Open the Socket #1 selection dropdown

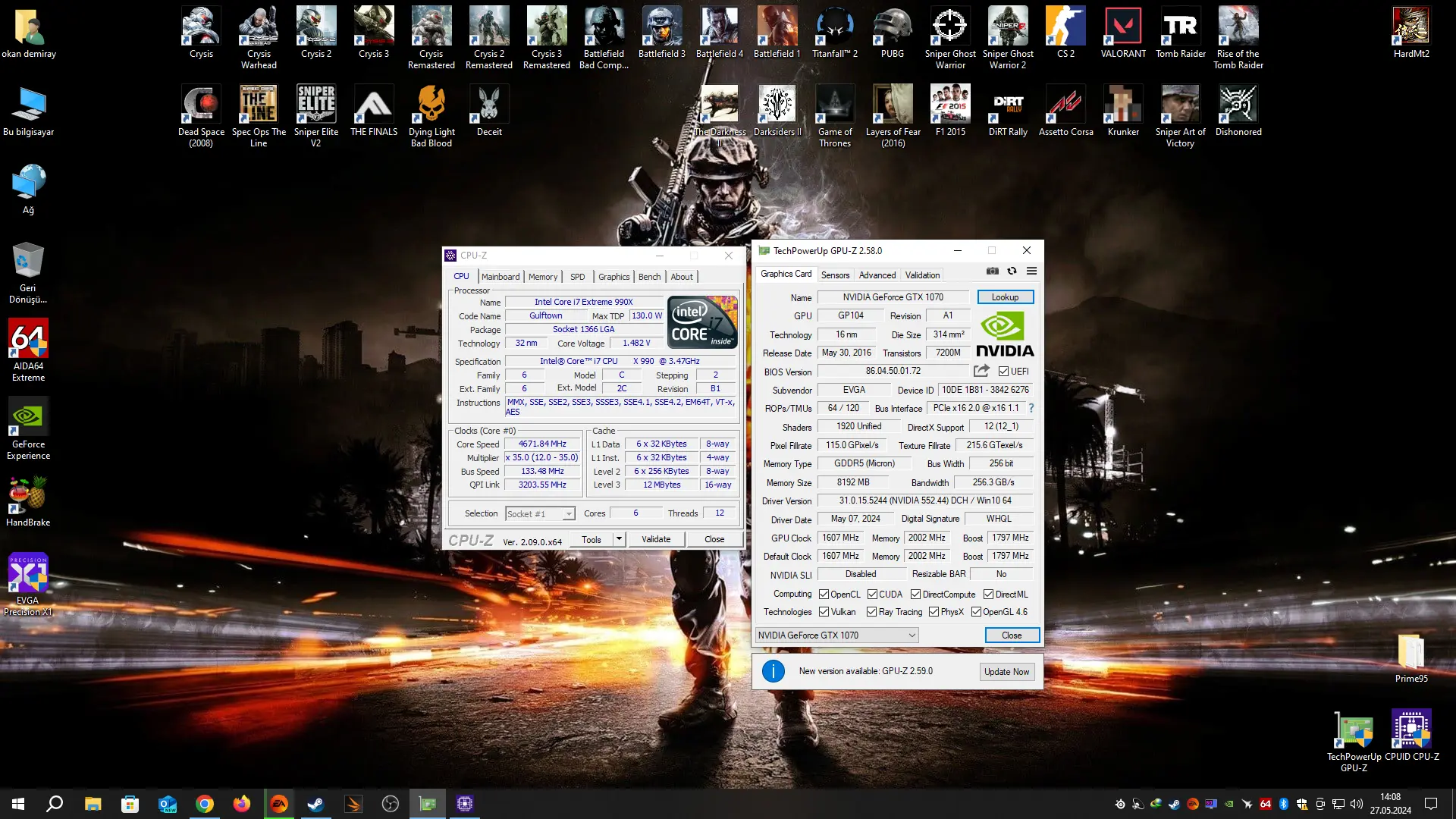540,514
